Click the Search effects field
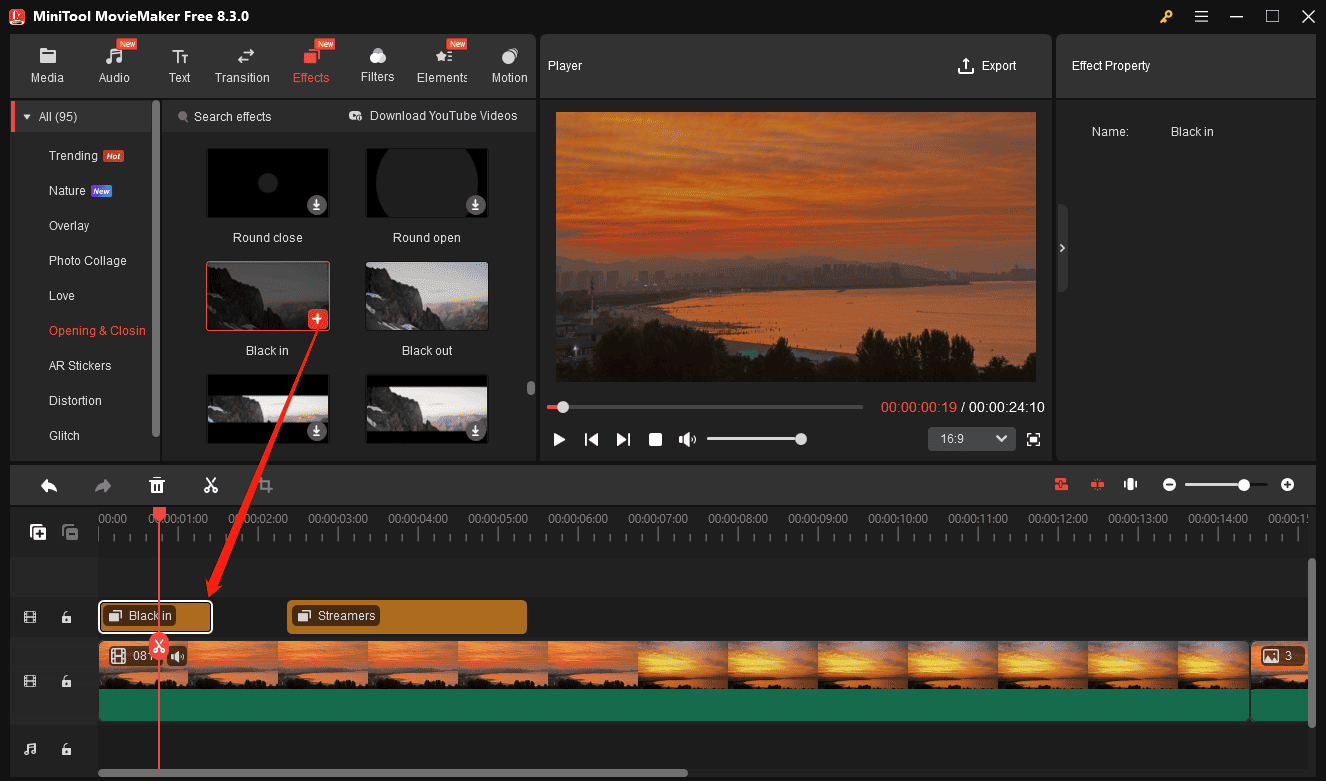The image size is (1326, 781). pyautogui.click(x=232, y=117)
